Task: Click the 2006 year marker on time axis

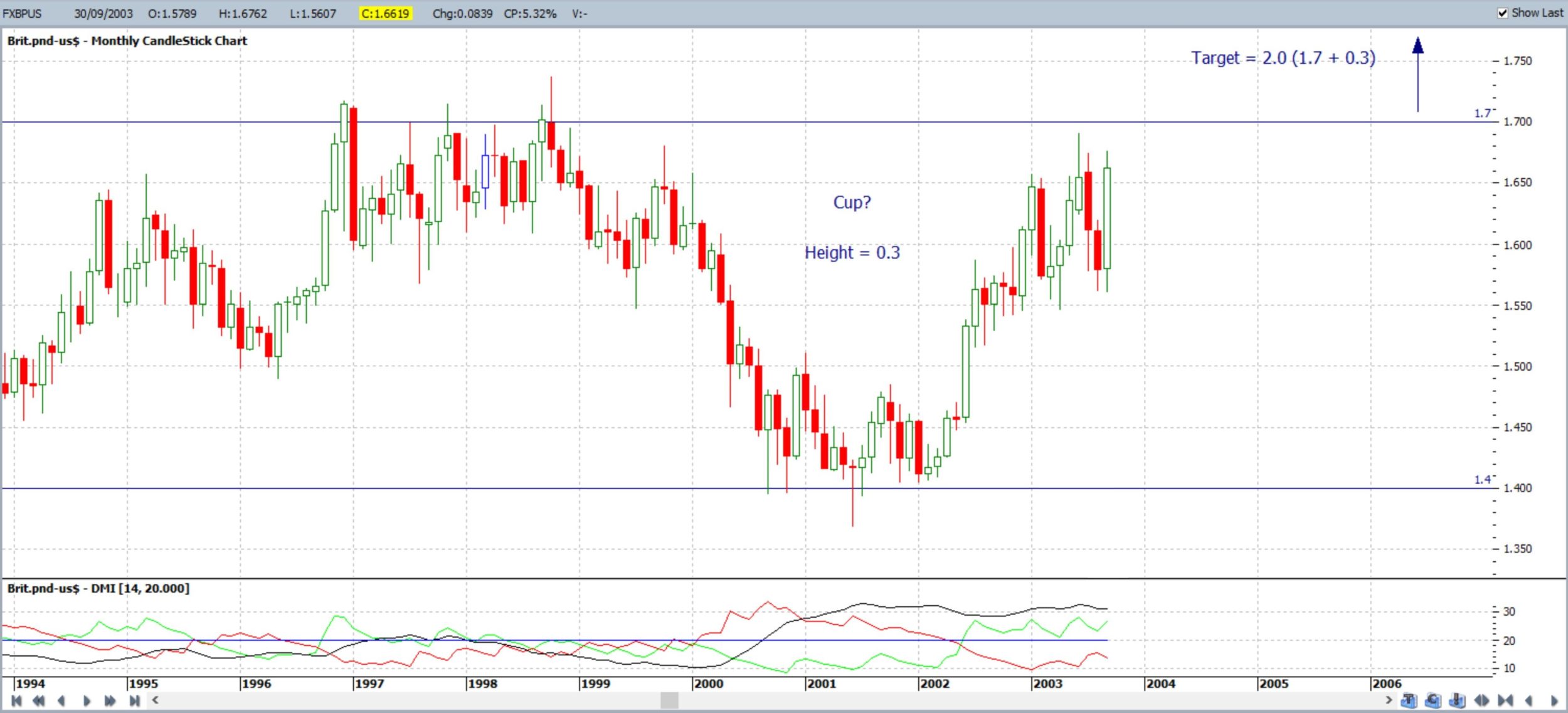Action: tap(1386, 684)
